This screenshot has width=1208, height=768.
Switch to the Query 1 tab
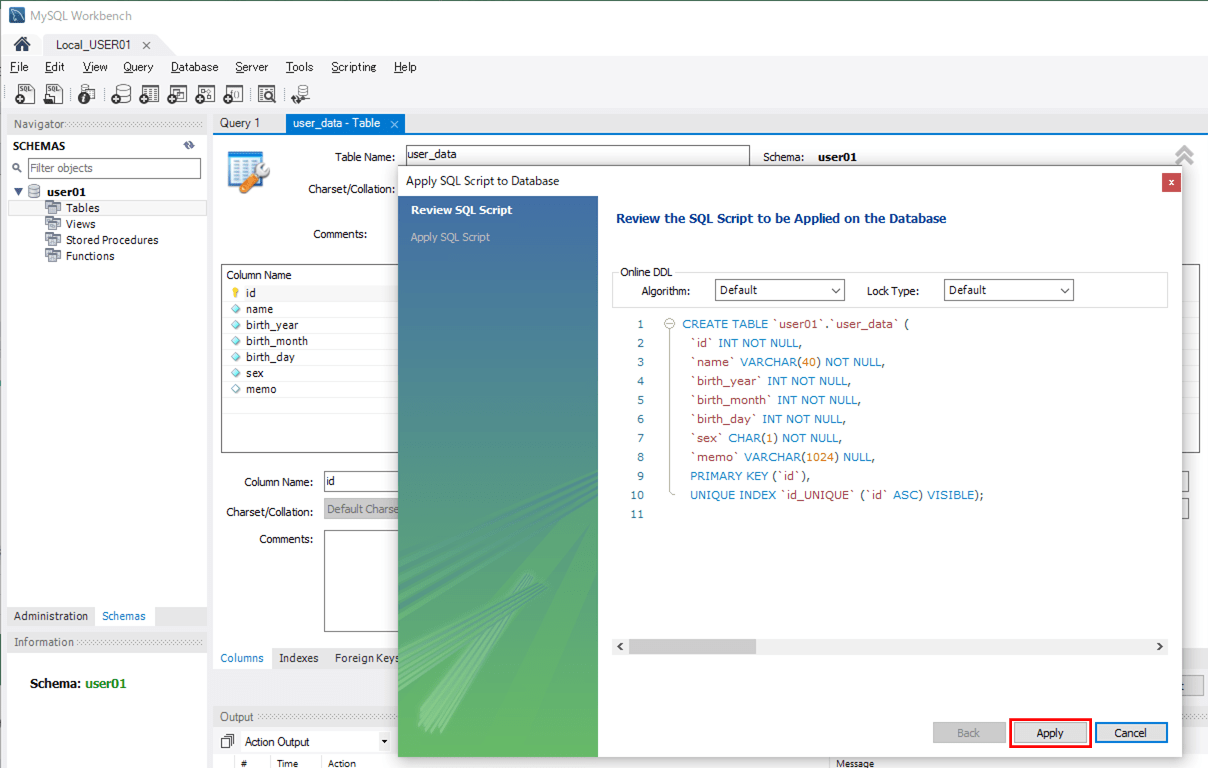[x=240, y=123]
